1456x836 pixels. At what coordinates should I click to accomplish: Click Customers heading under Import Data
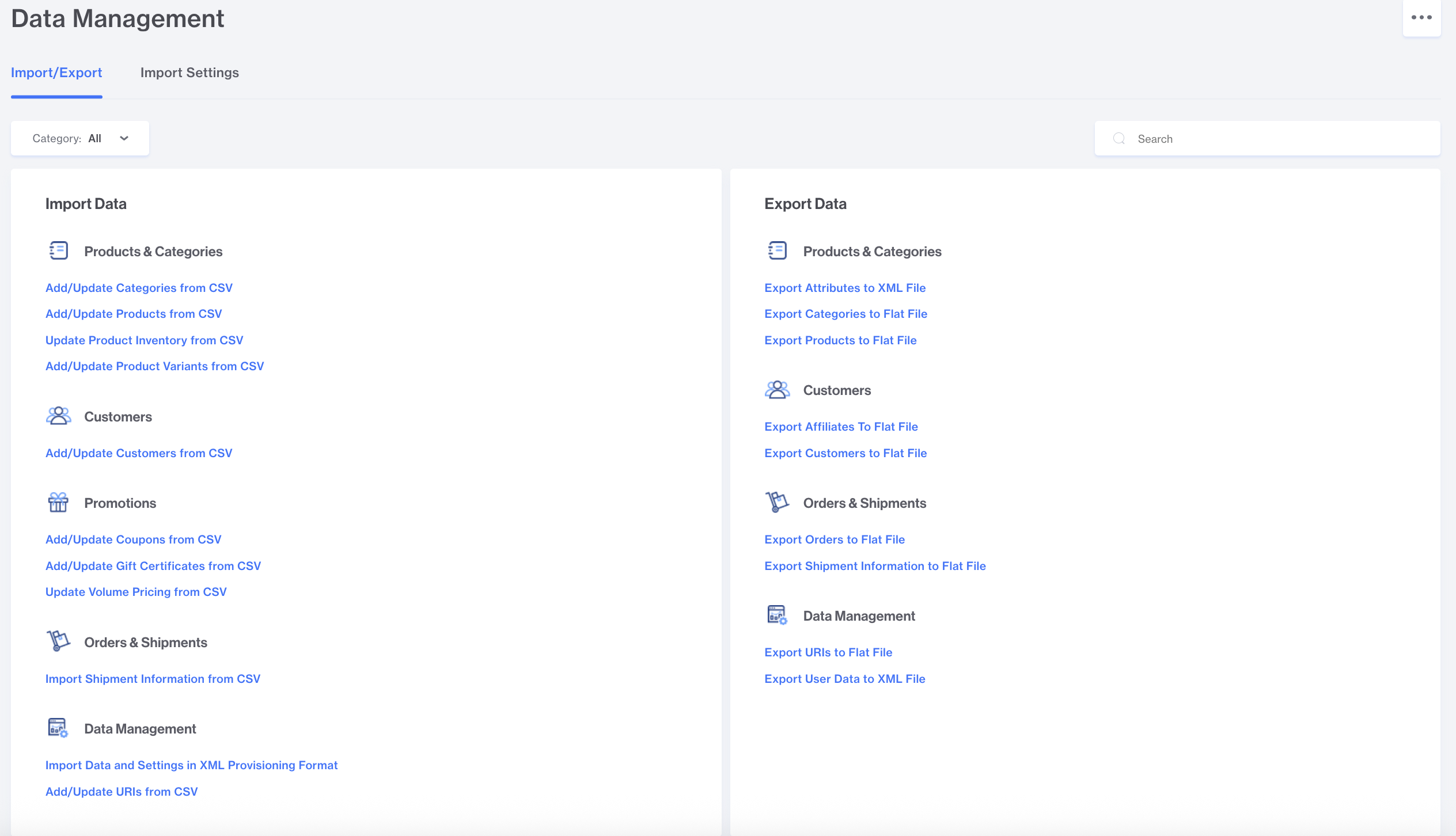(x=118, y=417)
